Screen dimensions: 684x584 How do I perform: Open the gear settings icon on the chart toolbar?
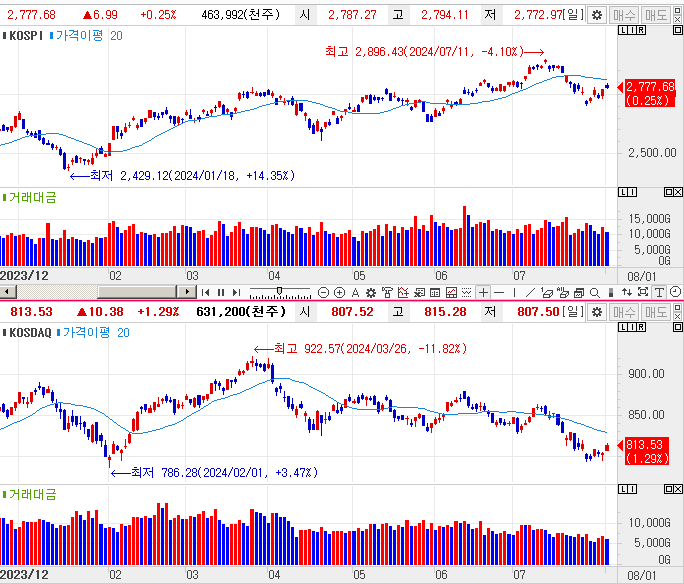pyautogui.click(x=371, y=292)
